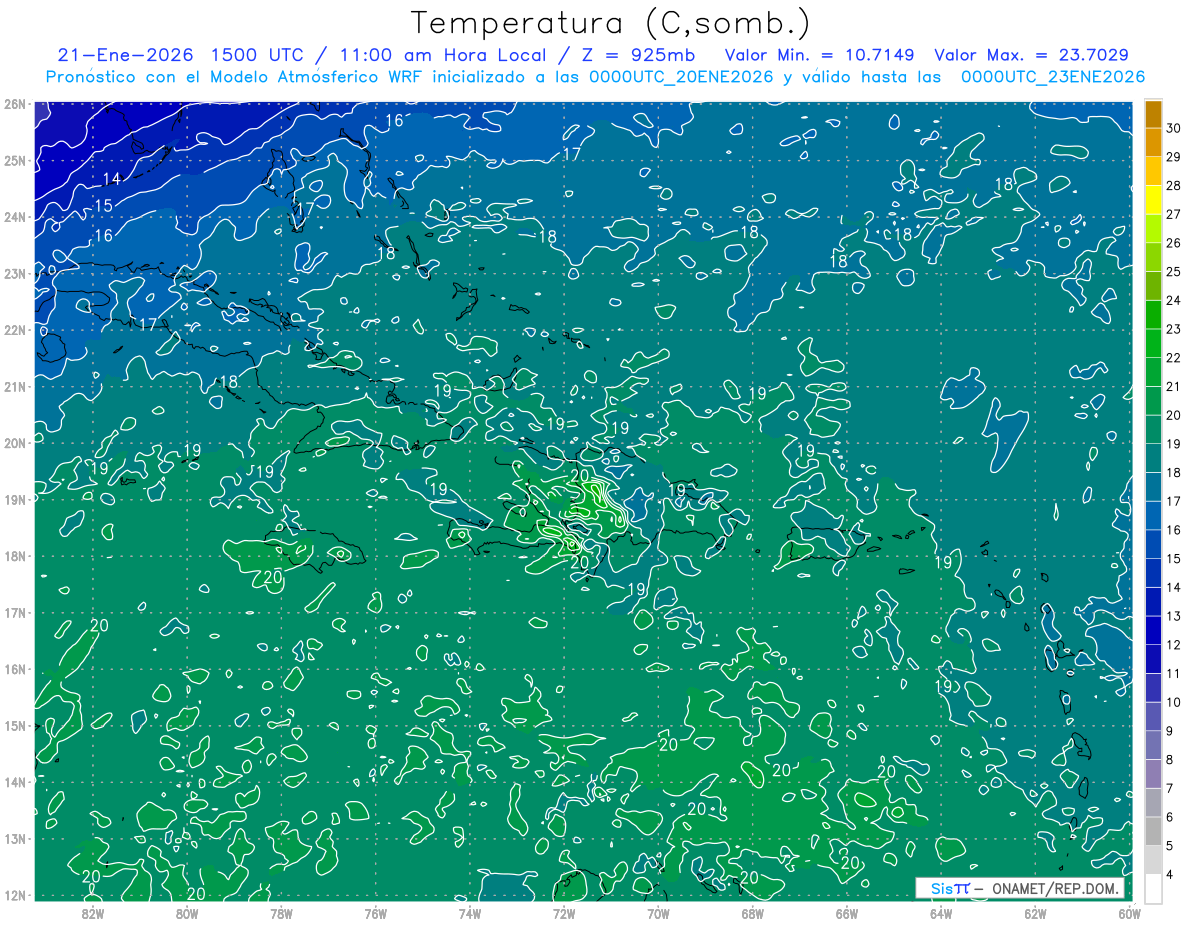Click 'Valor Min. = 10.7149' value
The width and height of the screenshot is (1200, 927).
pos(819,55)
